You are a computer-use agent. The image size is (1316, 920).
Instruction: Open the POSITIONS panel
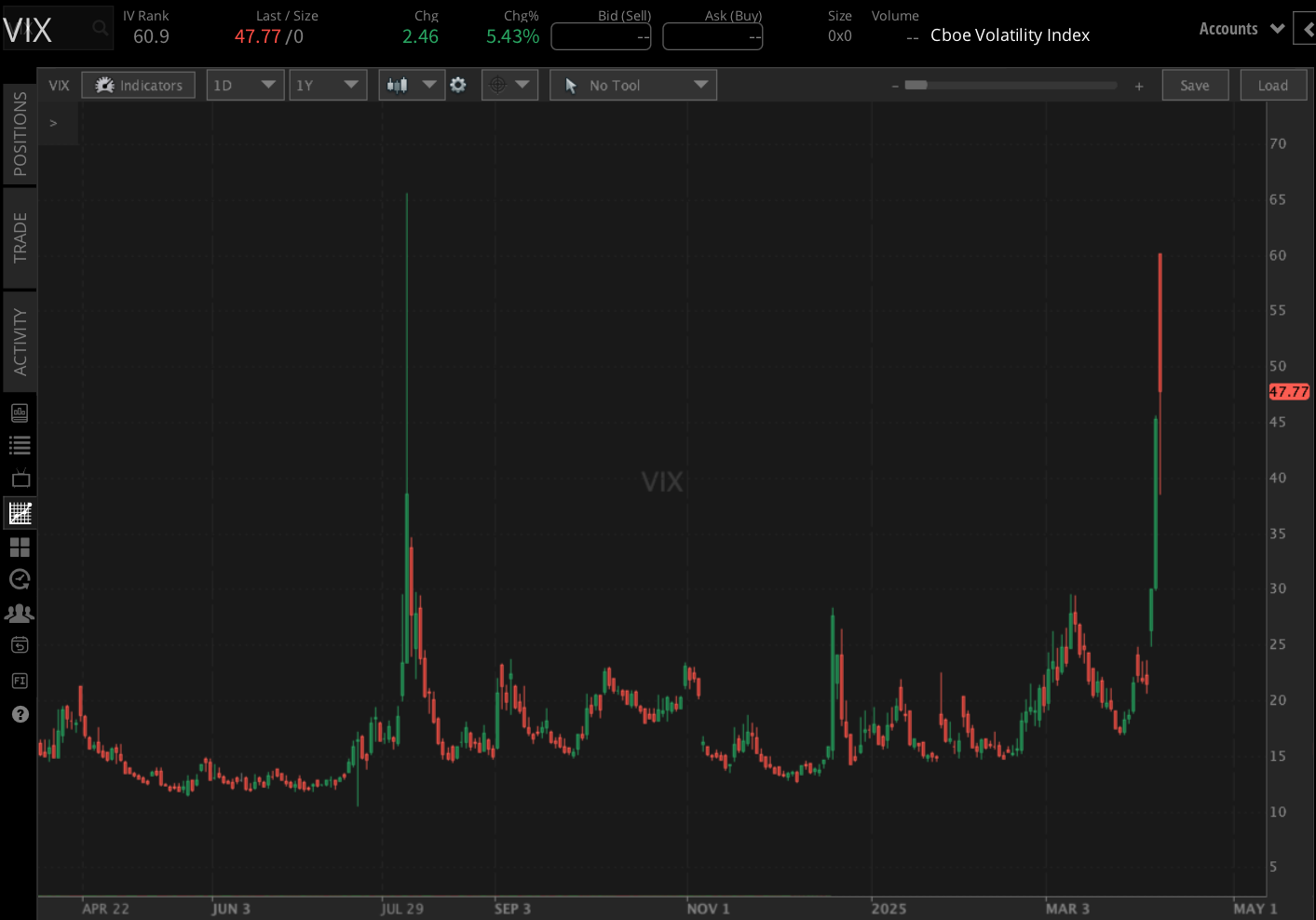[20, 133]
